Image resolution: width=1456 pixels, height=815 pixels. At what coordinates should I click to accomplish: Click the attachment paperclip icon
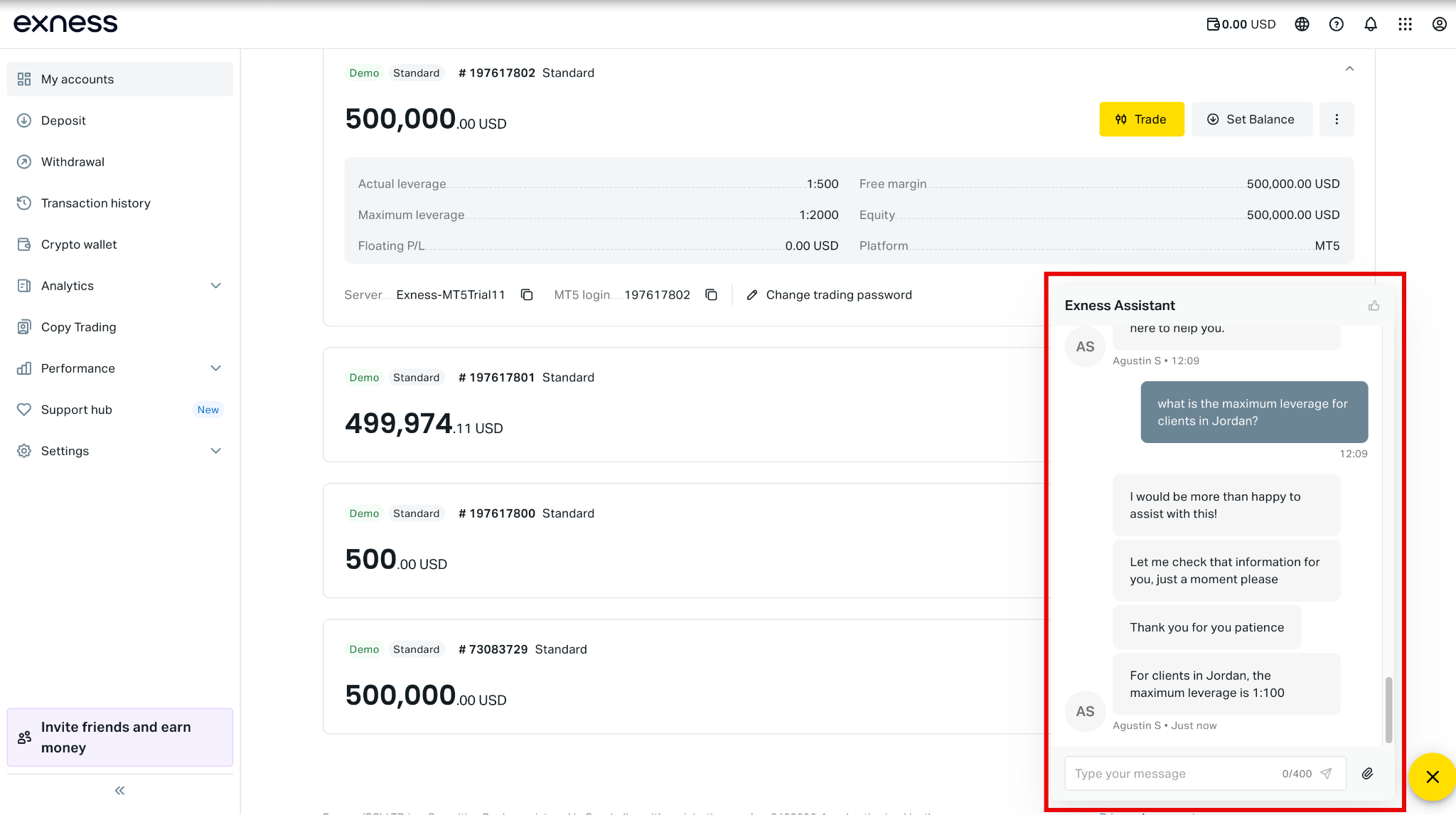pos(1367,773)
